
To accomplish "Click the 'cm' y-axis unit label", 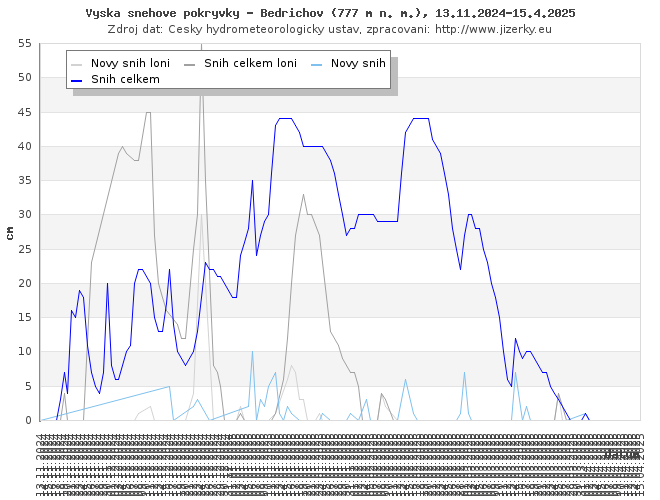I will point(10,232).
